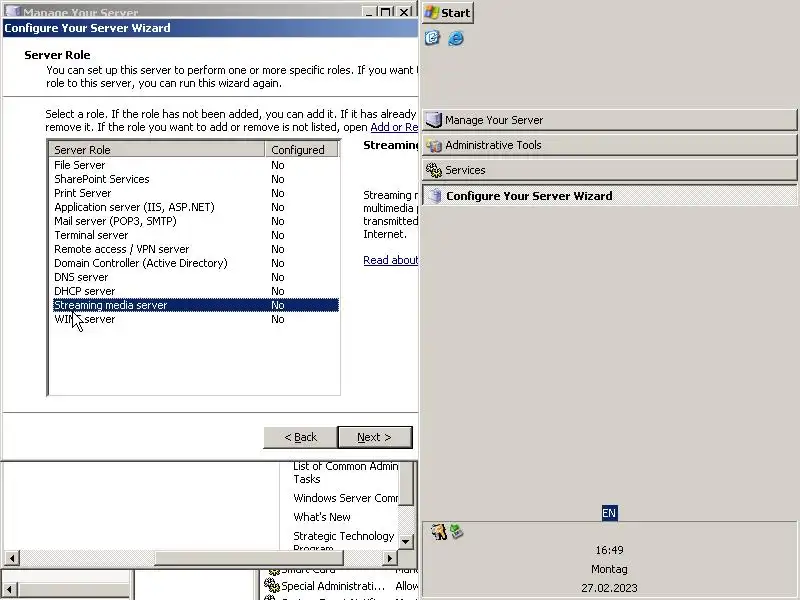
Task: Open List of Common Admin Tasks link
Action: [x=345, y=472]
